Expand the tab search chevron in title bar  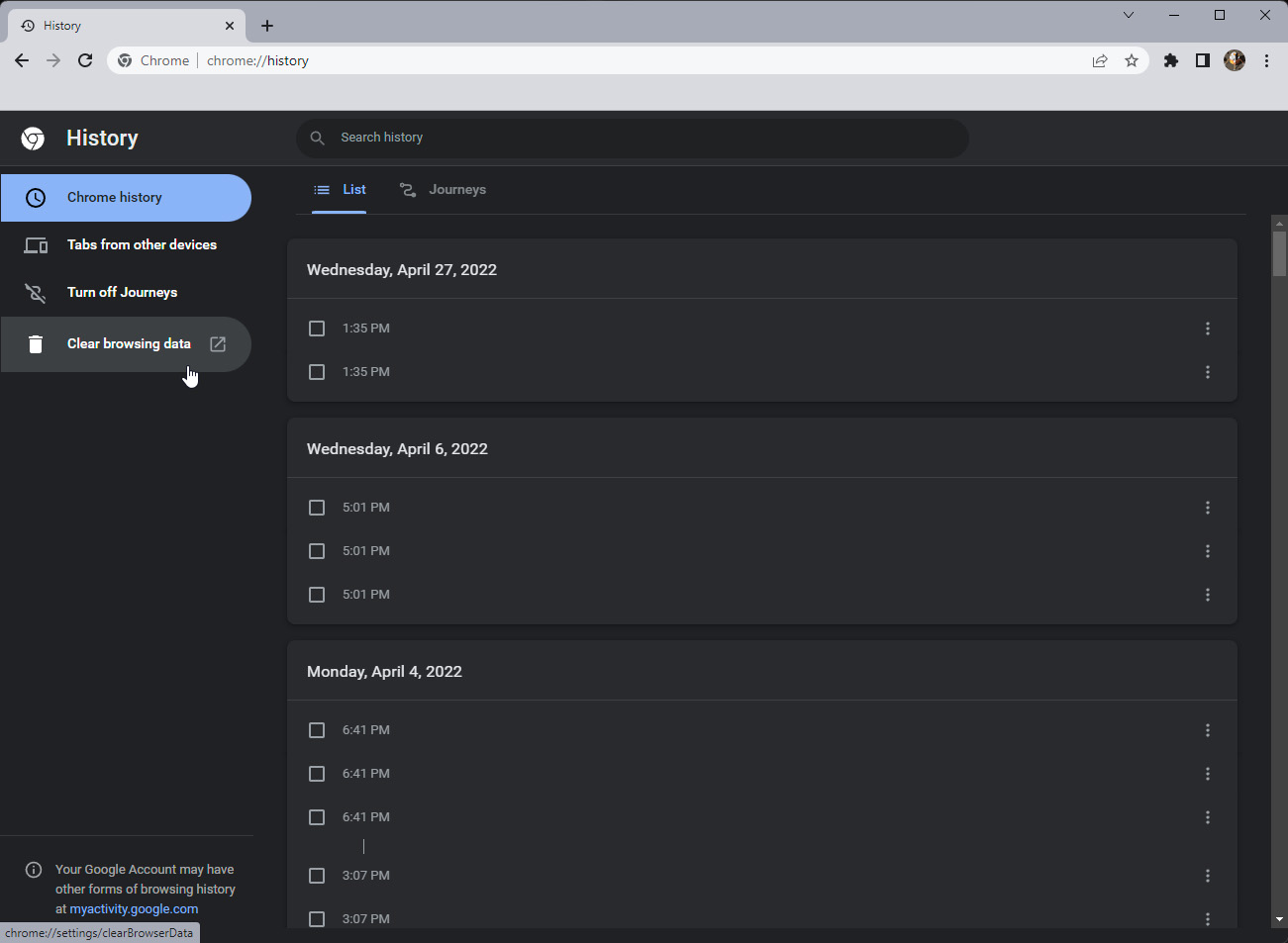coord(1129,15)
